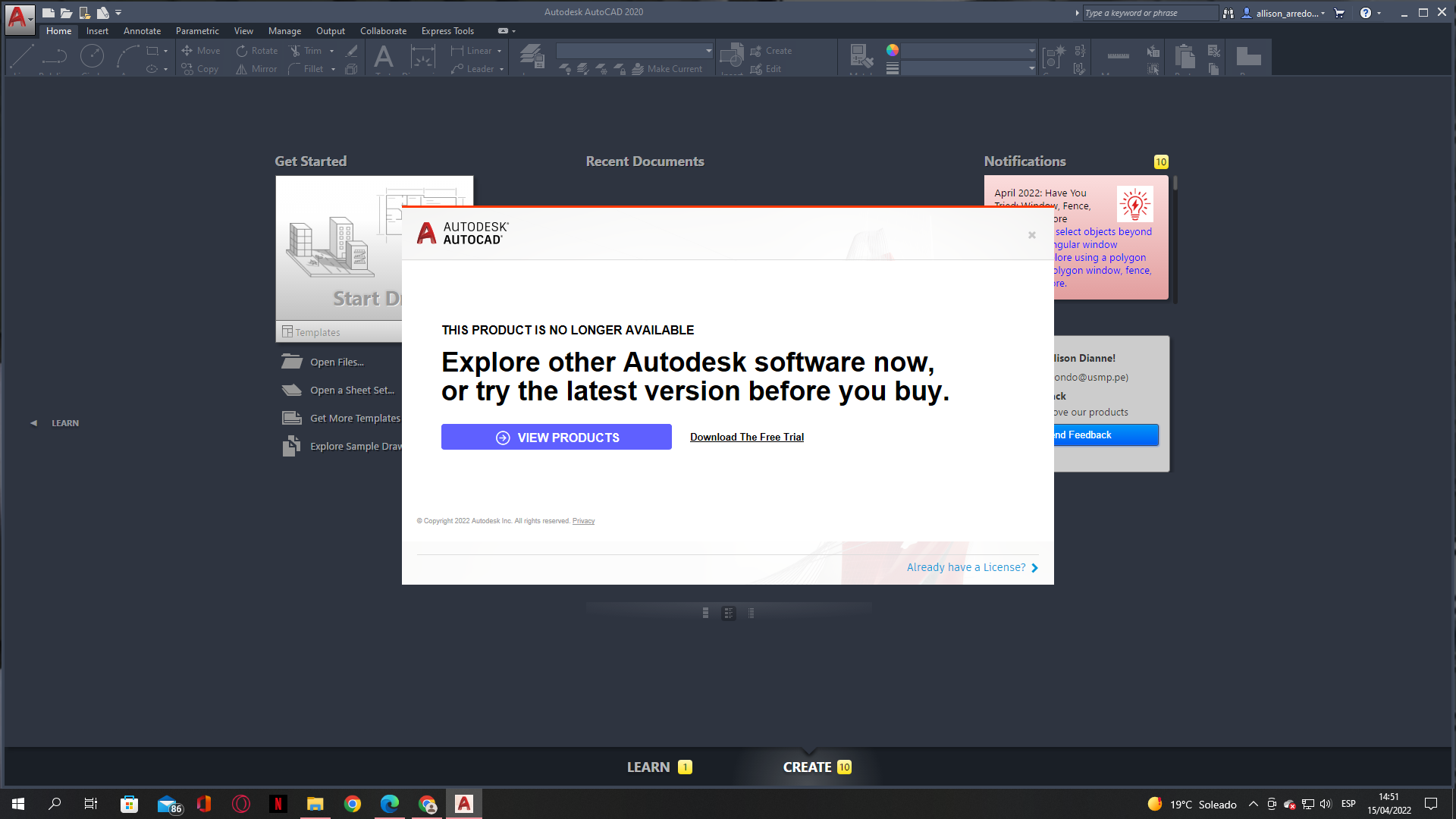Expand the Linear dimension dropdown arrow

click(499, 51)
